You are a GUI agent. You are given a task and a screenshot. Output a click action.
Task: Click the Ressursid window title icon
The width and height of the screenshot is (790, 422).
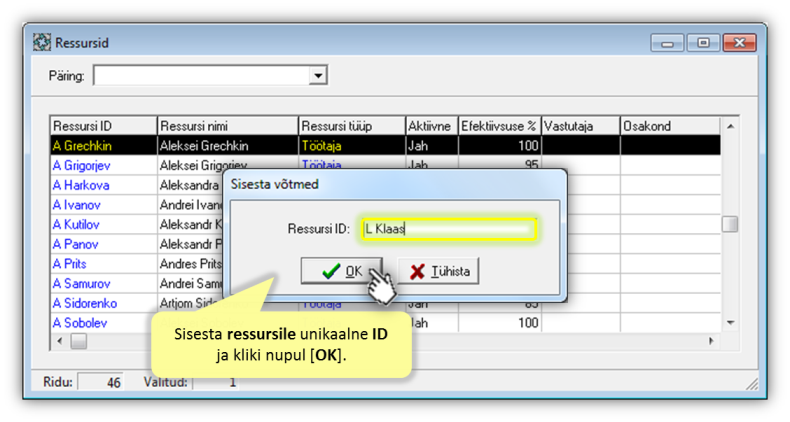click(x=42, y=43)
